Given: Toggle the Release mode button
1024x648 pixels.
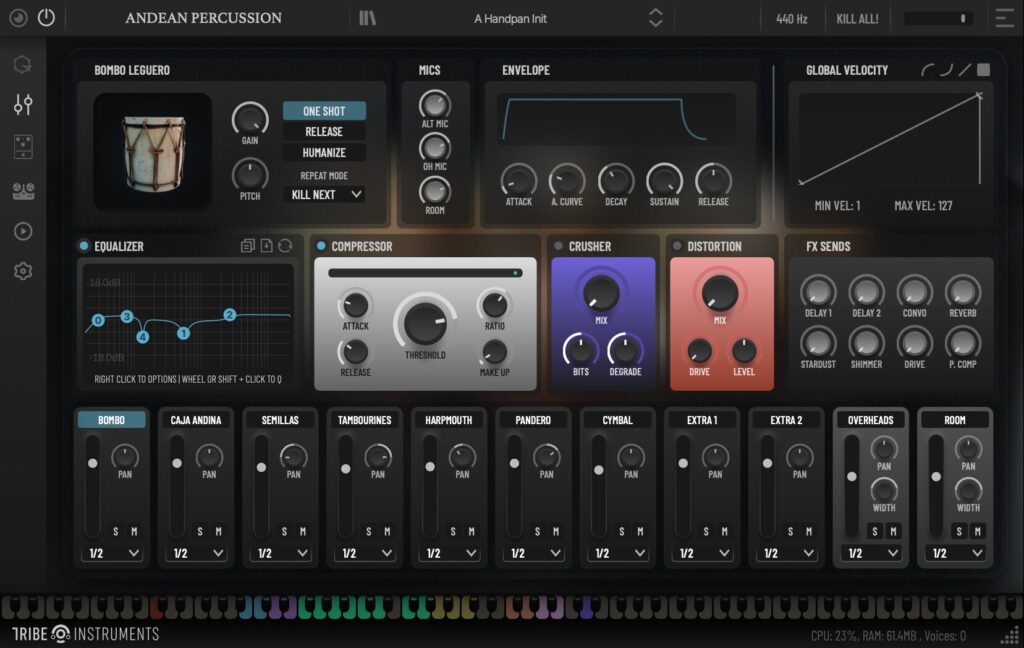Looking at the screenshot, I should point(324,132).
